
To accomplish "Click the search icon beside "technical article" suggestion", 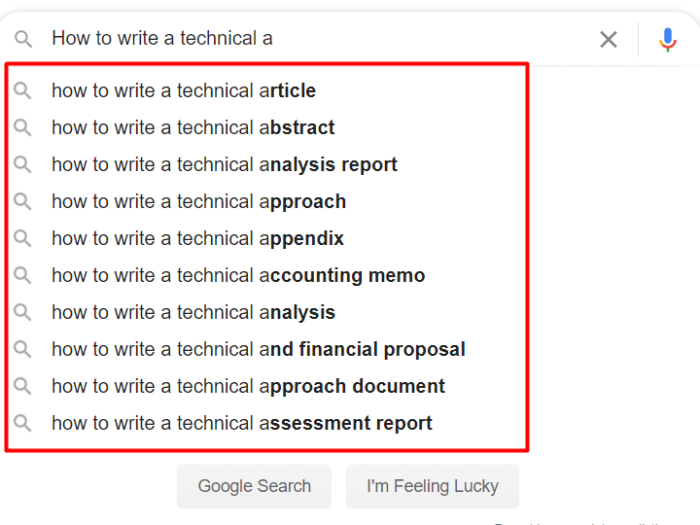I will [x=23, y=91].
